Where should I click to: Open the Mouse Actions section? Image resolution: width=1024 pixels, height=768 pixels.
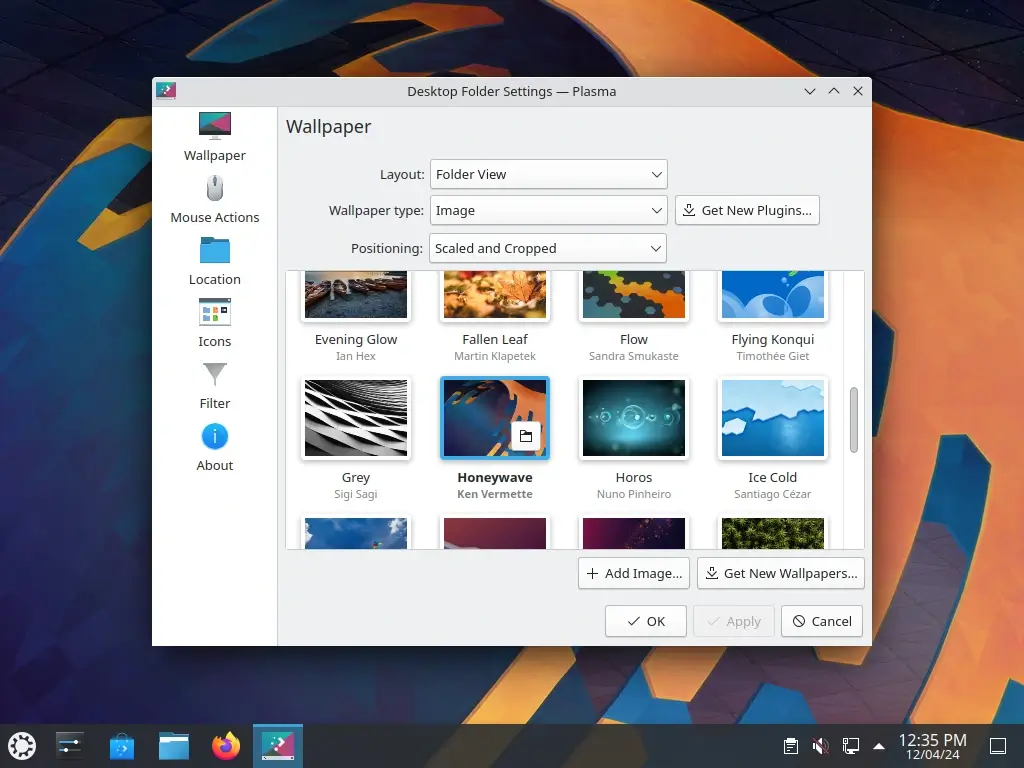point(214,198)
